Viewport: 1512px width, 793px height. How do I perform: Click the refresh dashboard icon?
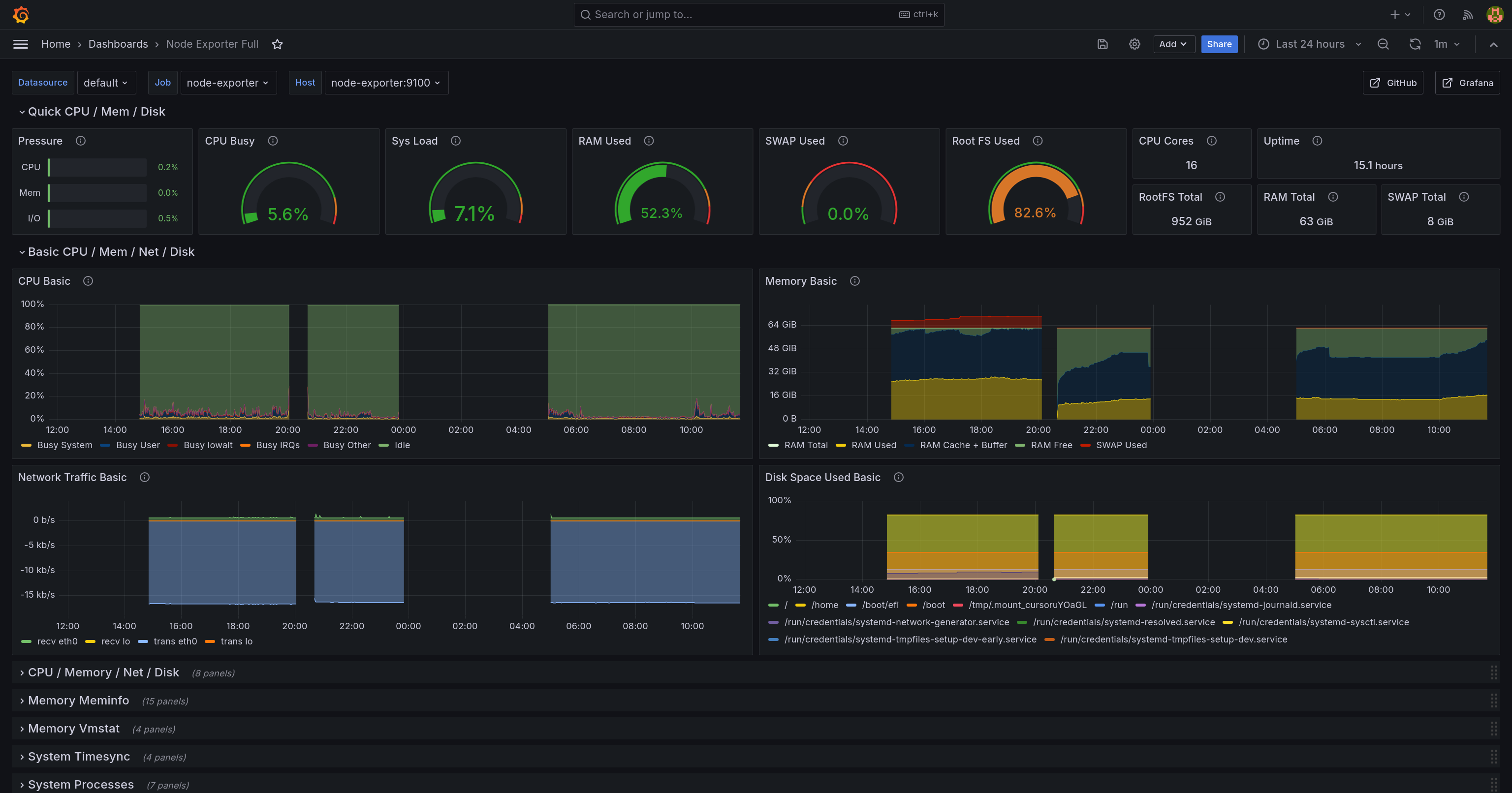tap(1415, 44)
